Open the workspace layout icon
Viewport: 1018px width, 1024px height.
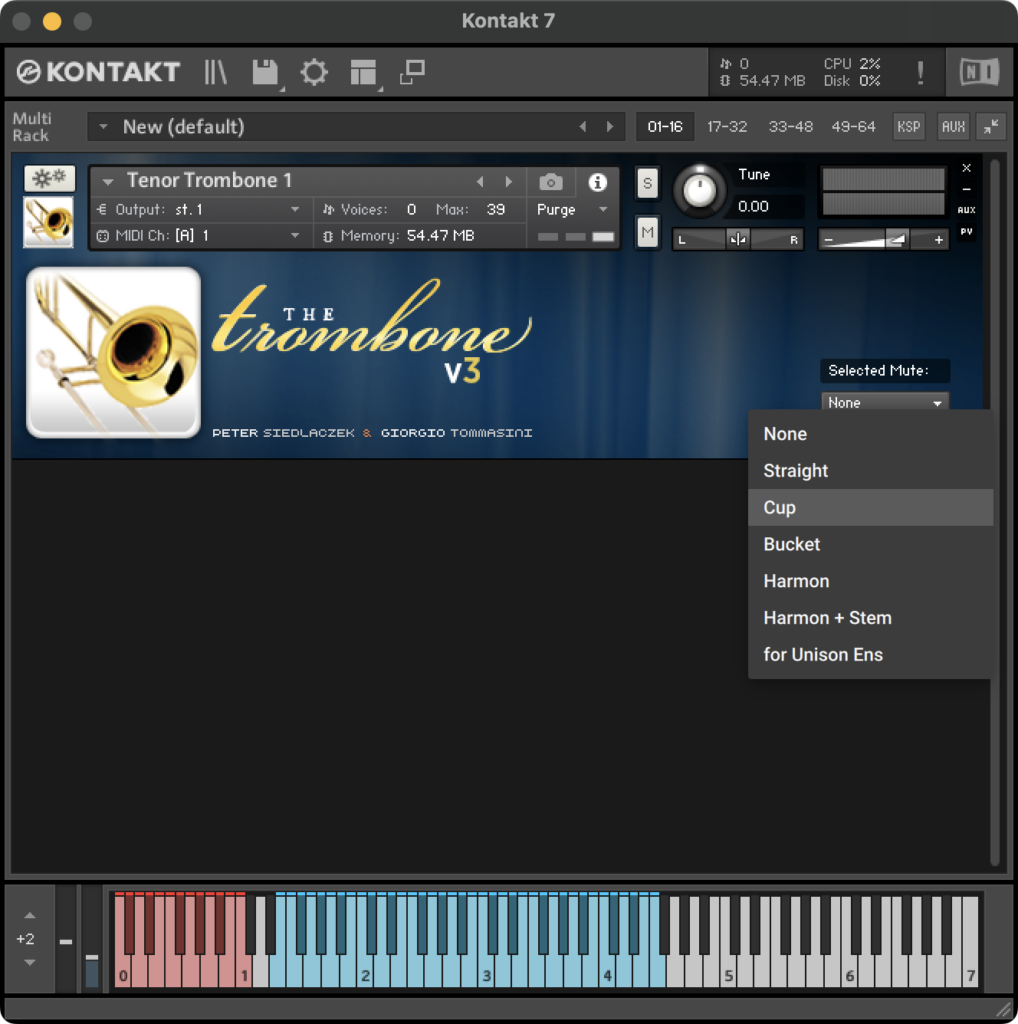tap(363, 72)
